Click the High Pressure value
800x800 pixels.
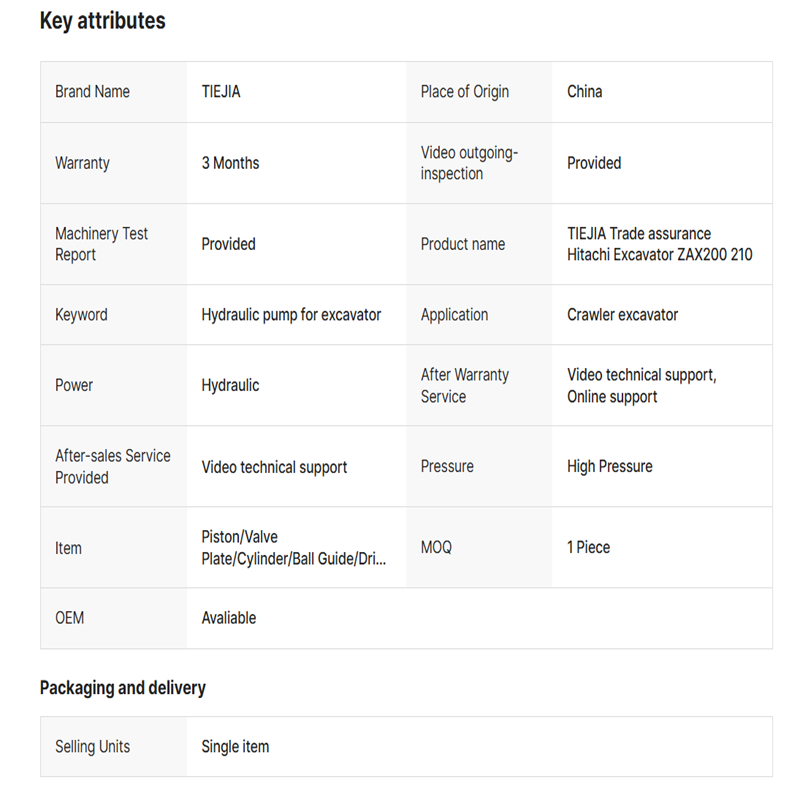click(x=609, y=467)
